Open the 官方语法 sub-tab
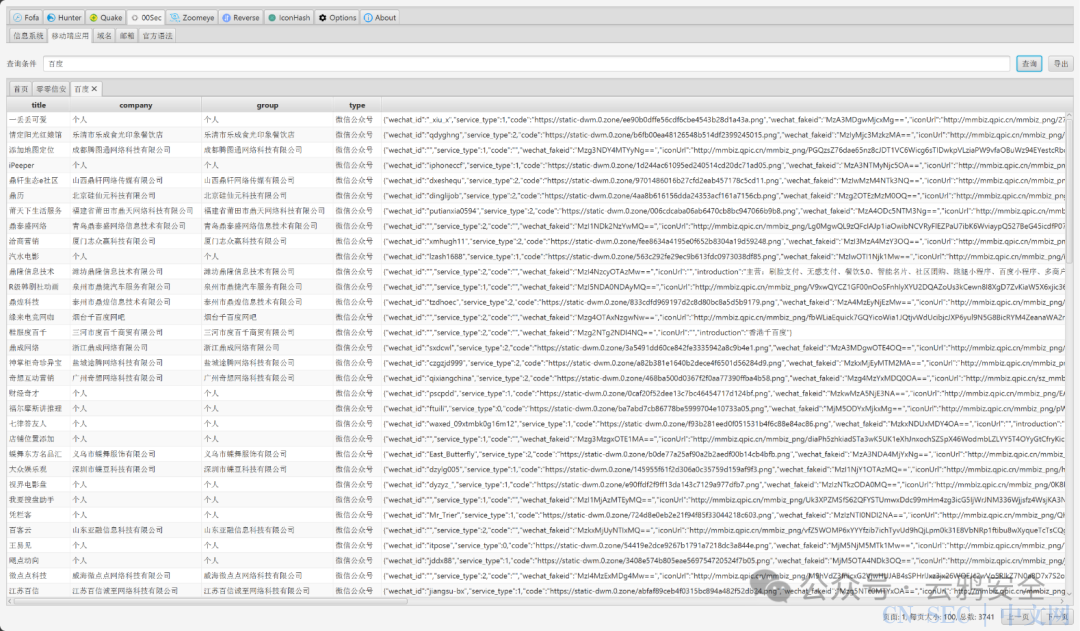 158,36
